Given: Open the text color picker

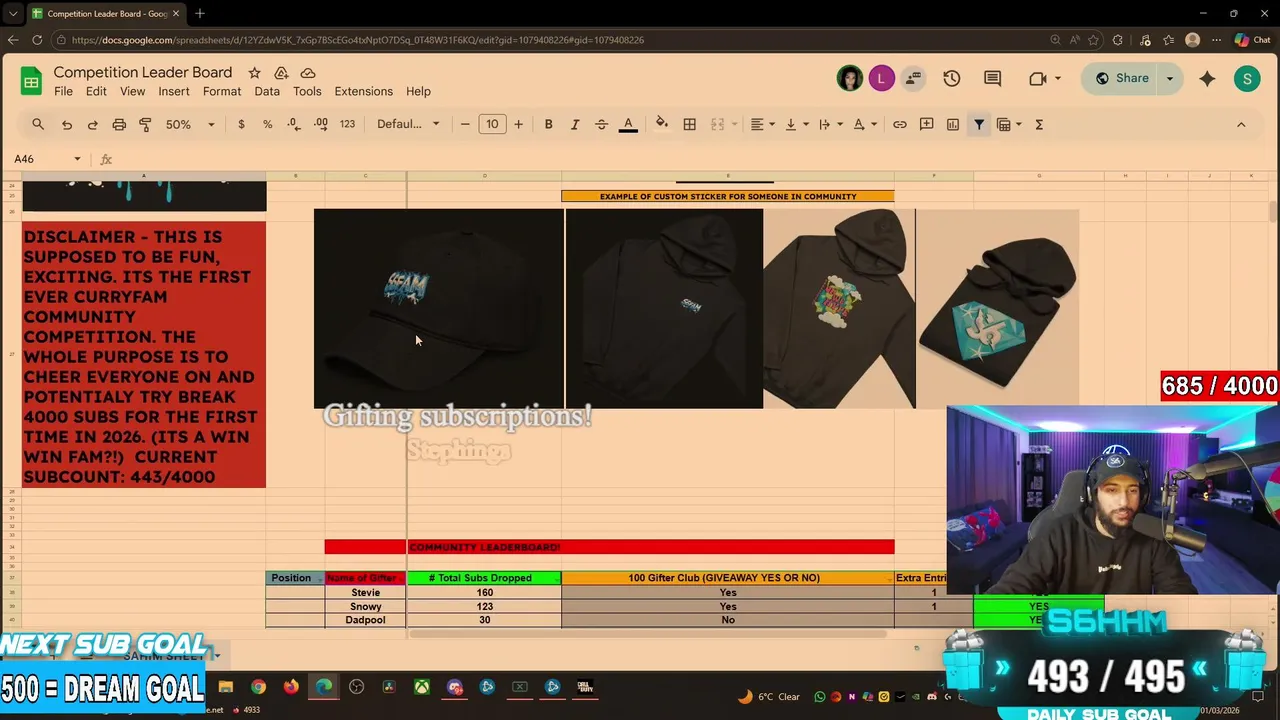Looking at the screenshot, I should click(628, 124).
